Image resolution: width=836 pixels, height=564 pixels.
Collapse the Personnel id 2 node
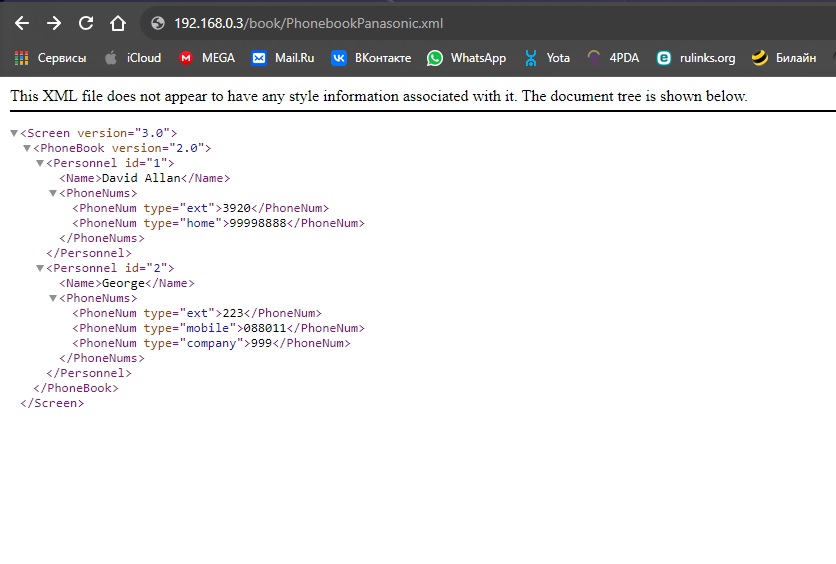[40, 268]
